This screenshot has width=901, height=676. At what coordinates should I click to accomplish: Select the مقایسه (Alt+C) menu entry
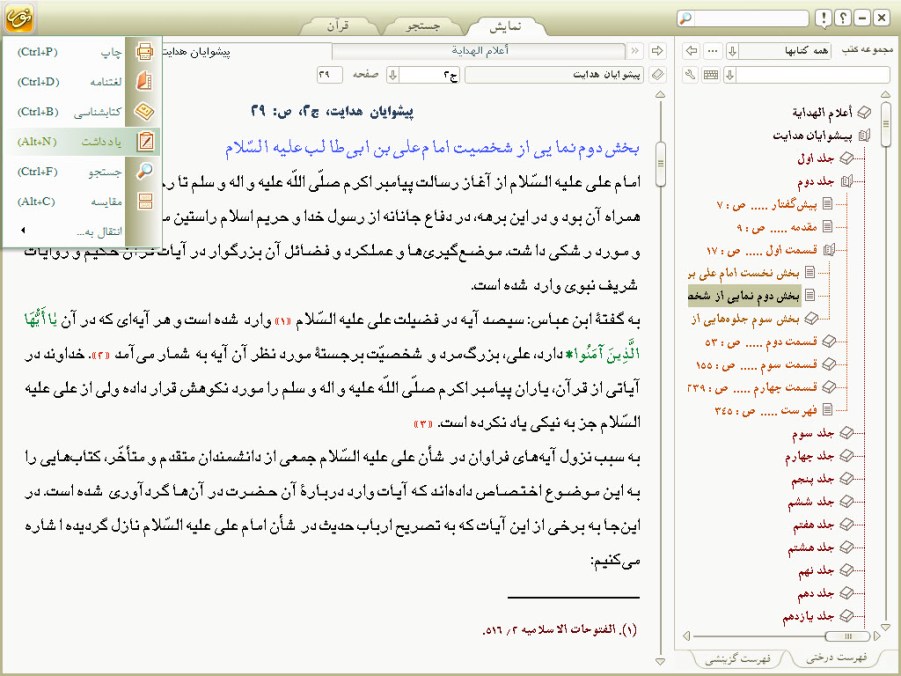tap(81, 201)
